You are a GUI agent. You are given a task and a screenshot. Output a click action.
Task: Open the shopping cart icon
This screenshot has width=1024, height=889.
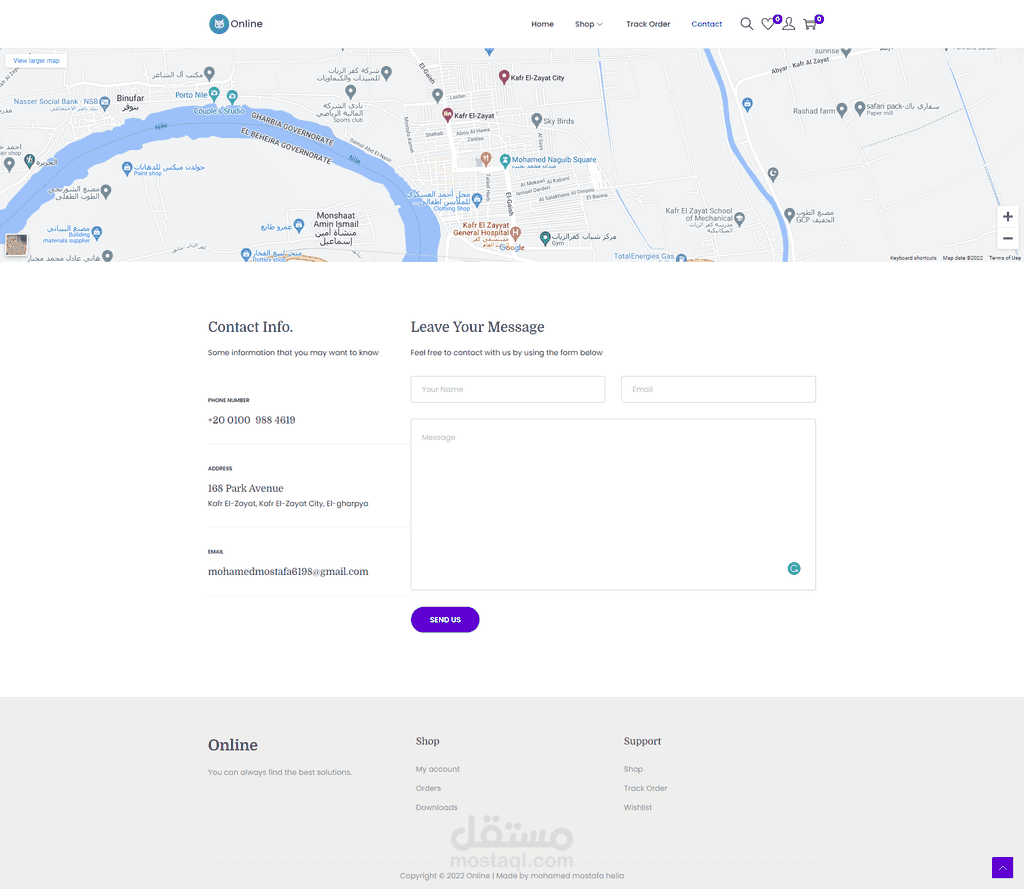(810, 24)
